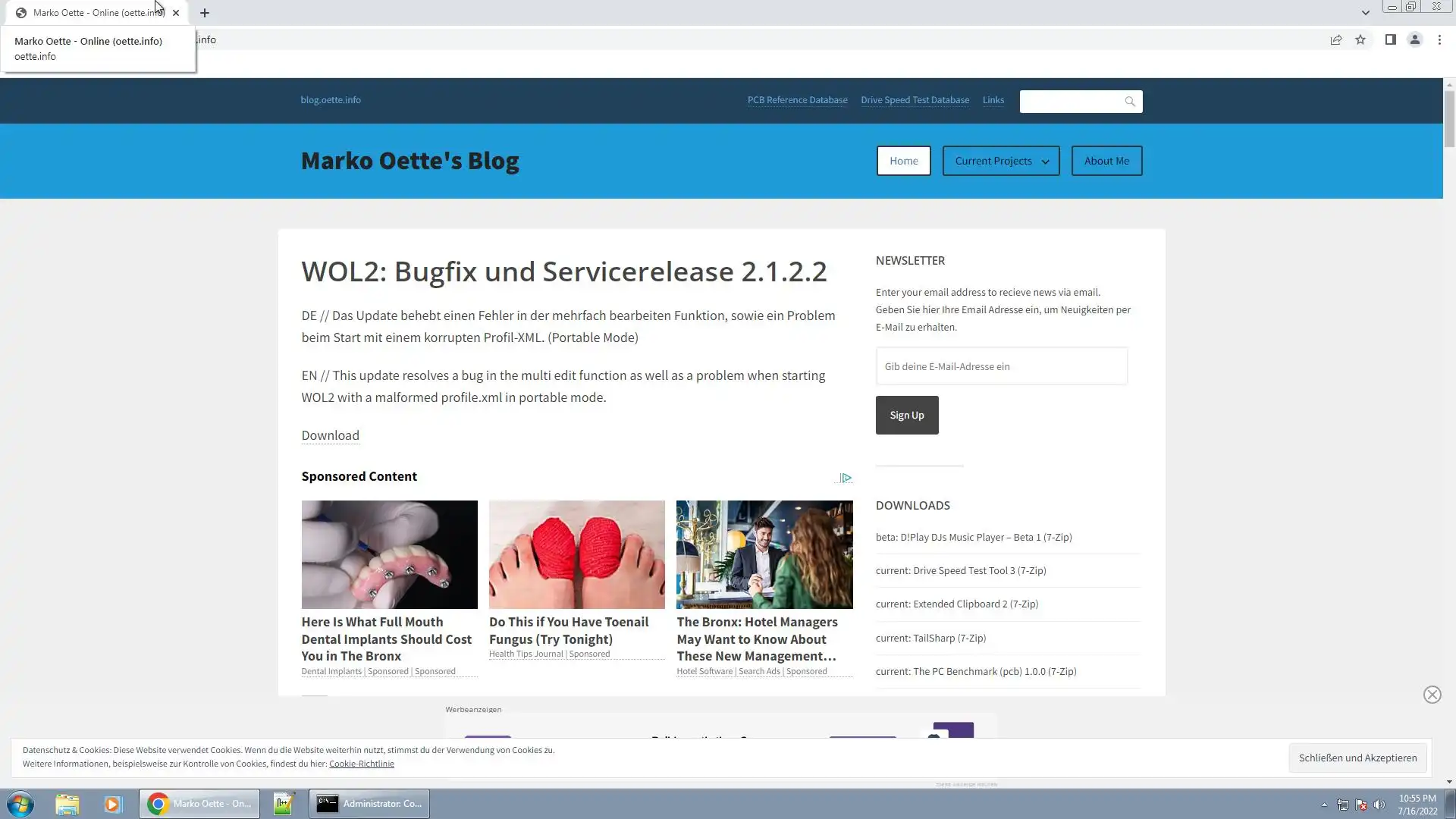Open the toenail fungus sponsored thumbnail
Image resolution: width=1456 pixels, height=819 pixels.
[576, 554]
